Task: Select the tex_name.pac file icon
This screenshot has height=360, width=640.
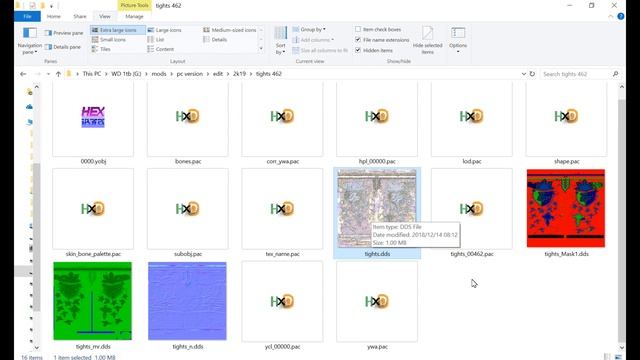Action: click(x=282, y=209)
